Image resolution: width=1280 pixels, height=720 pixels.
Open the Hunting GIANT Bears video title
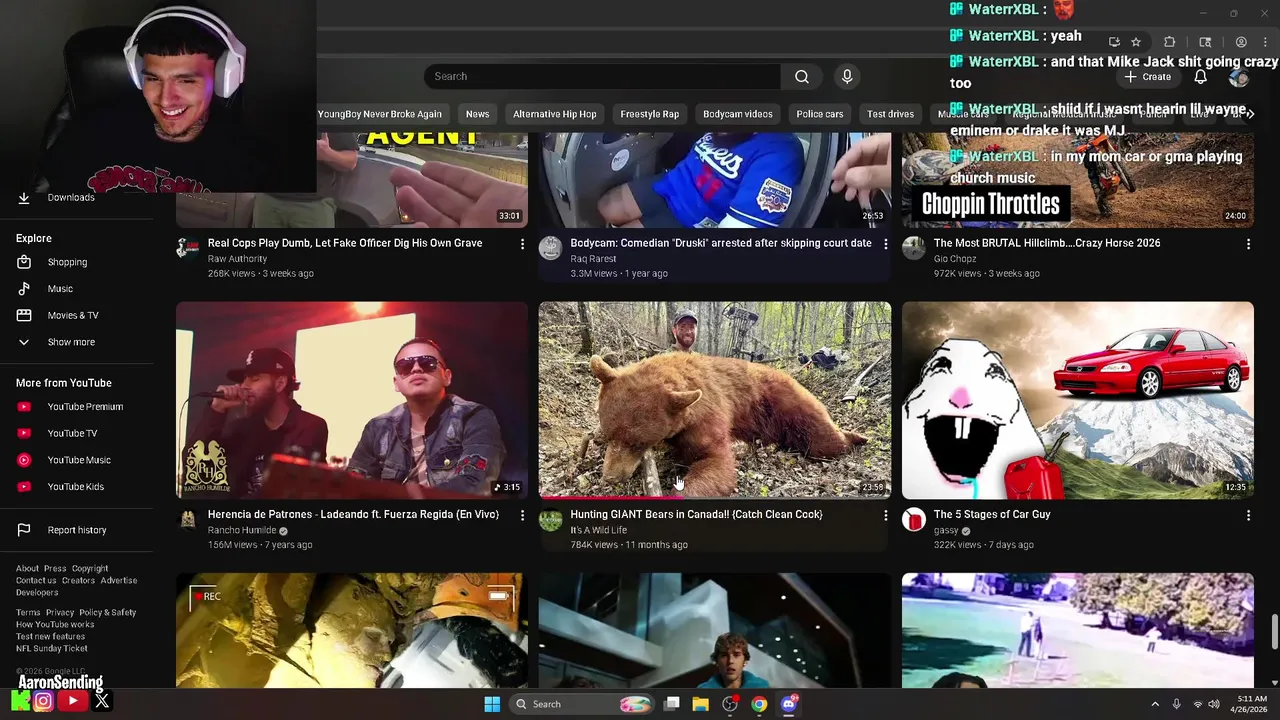697,515
